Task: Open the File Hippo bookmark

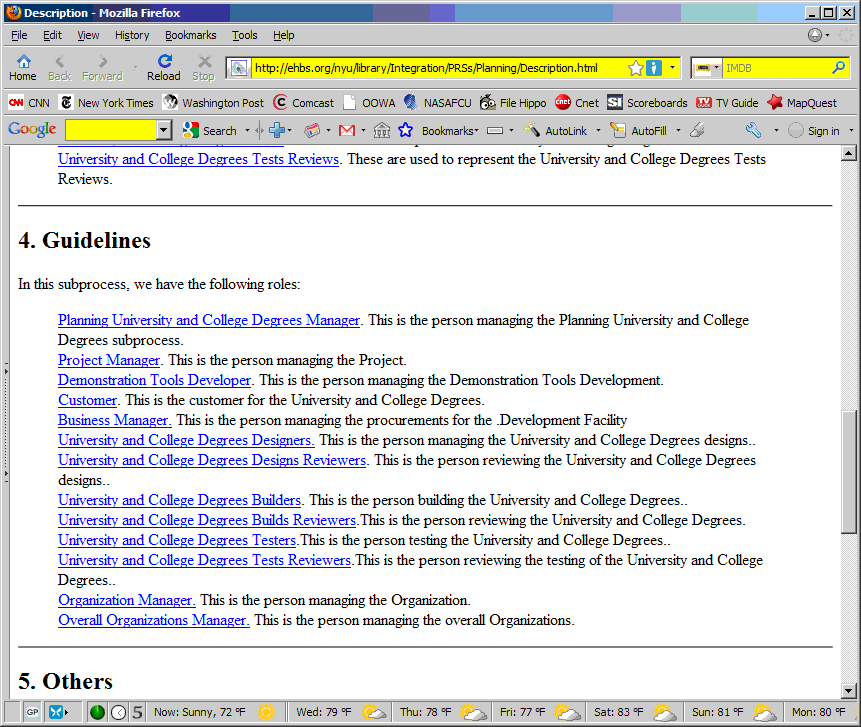Action: pos(513,103)
